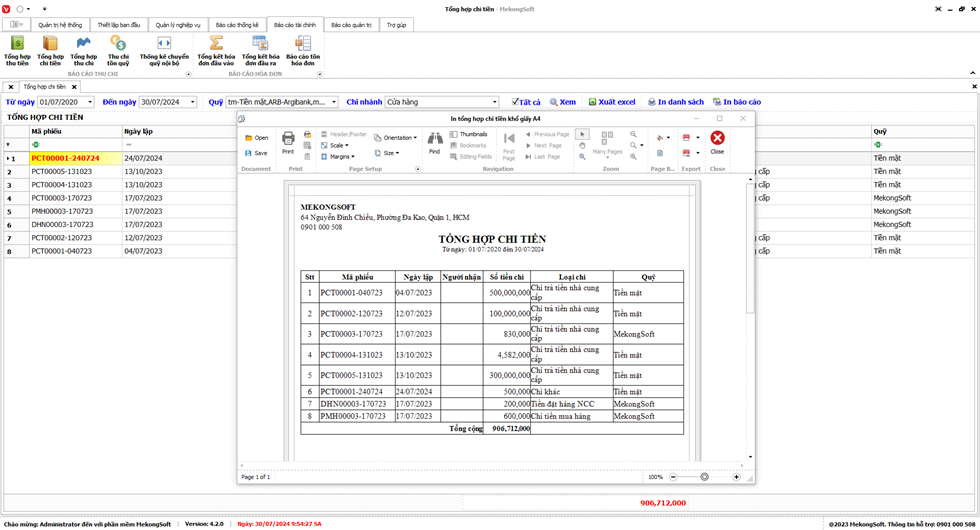980x530 pixels.
Task: Open the Size dropdown in Page Setup
Action: (387, 153)
